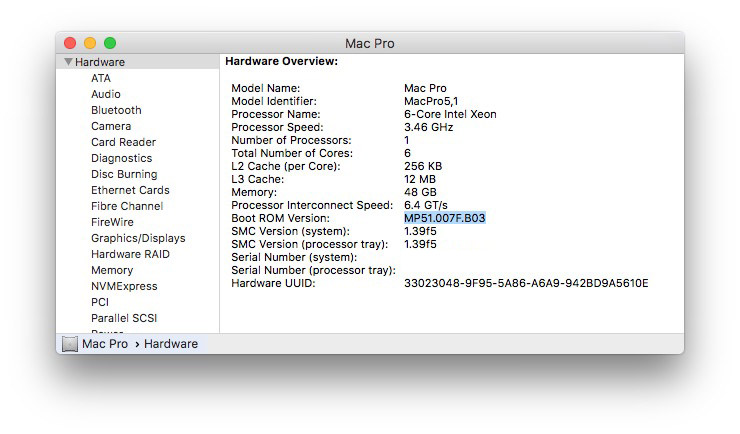Click the Model Identifier value MacPro5,1
The width and height of the screenshot is (740, 434).
click(x=431, y=101)
